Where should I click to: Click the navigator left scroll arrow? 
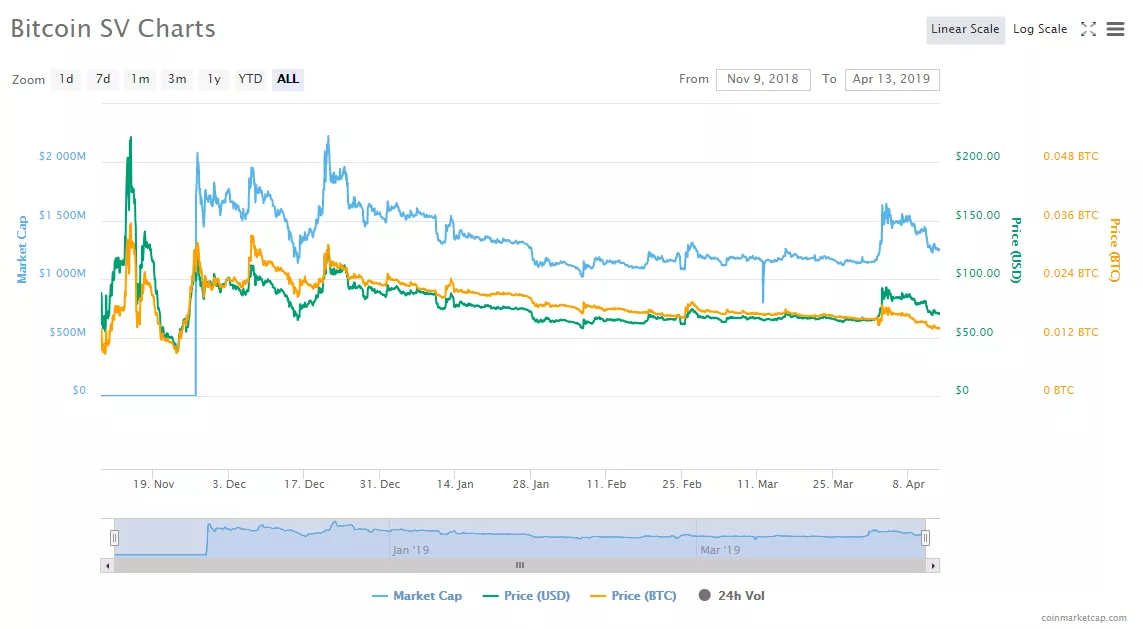pos(107,565)
